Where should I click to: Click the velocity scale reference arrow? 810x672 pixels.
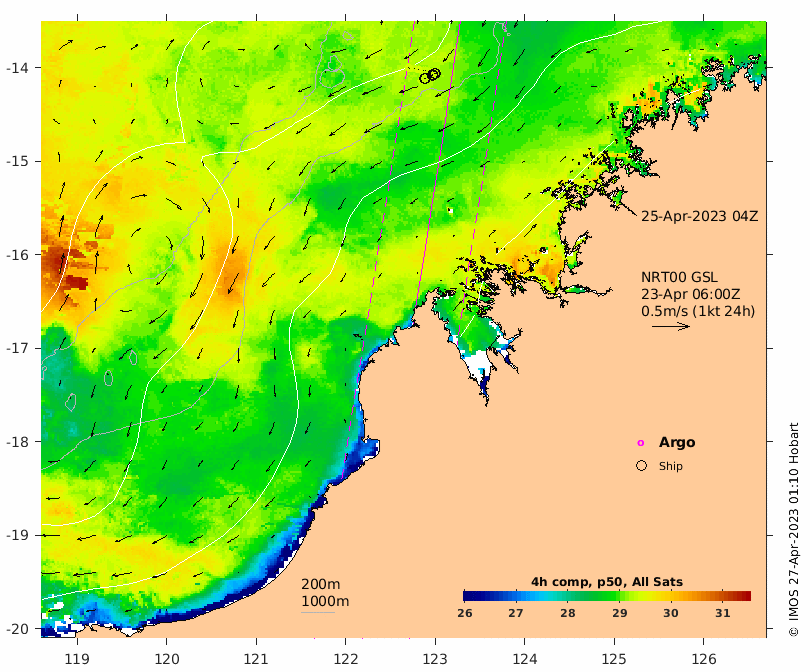pyautogui.click(x=671, y=326)
